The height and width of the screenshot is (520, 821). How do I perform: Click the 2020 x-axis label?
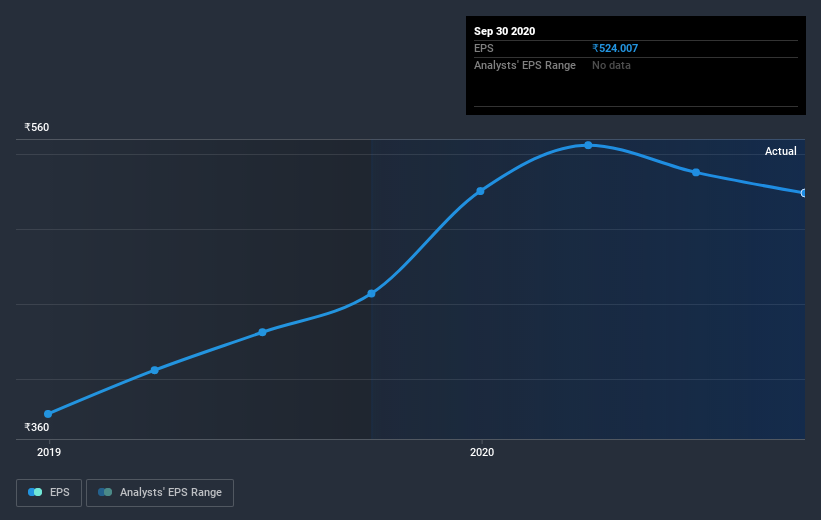point(482,452)
